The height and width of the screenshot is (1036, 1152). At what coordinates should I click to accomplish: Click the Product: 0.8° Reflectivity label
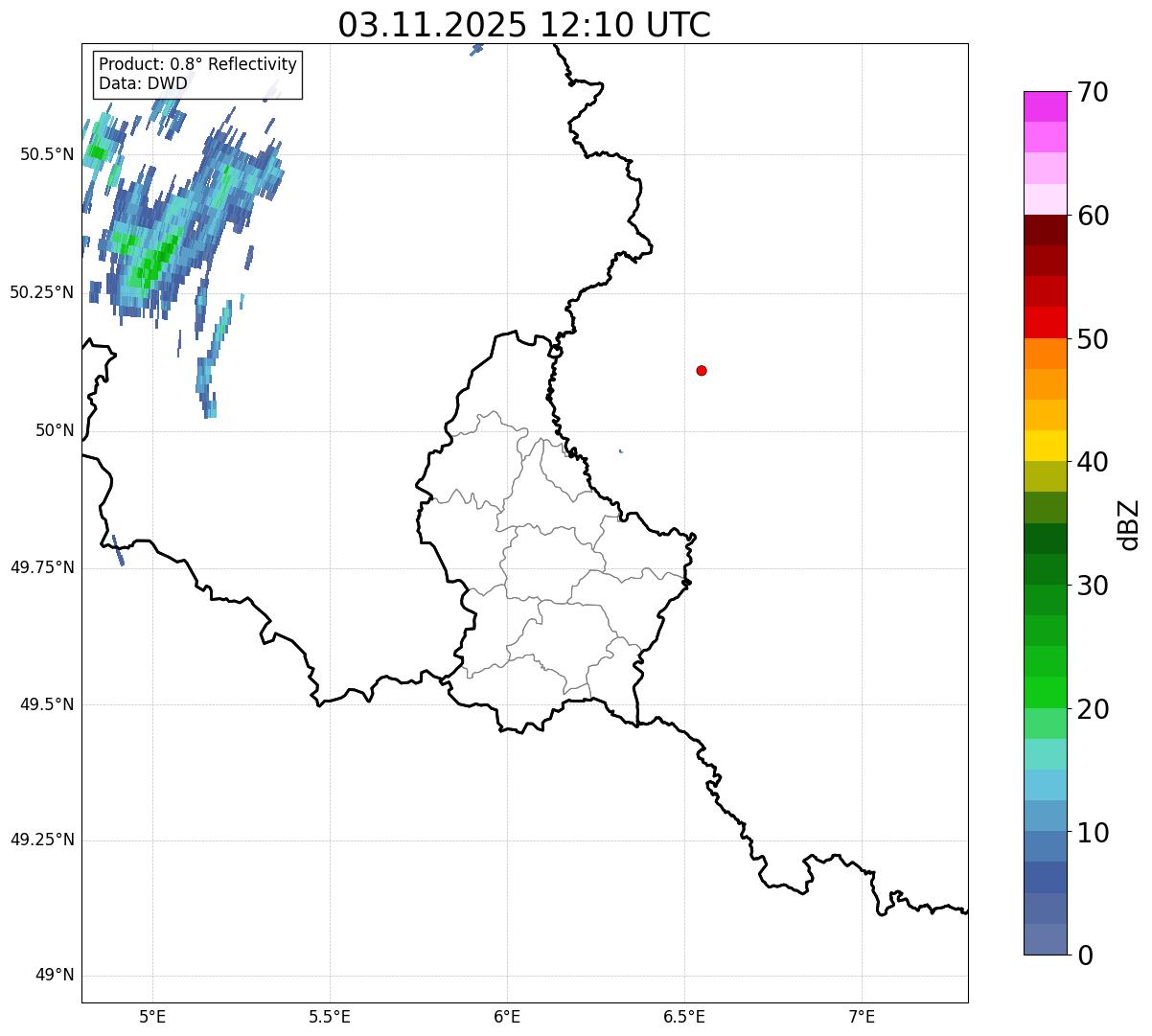198,64
